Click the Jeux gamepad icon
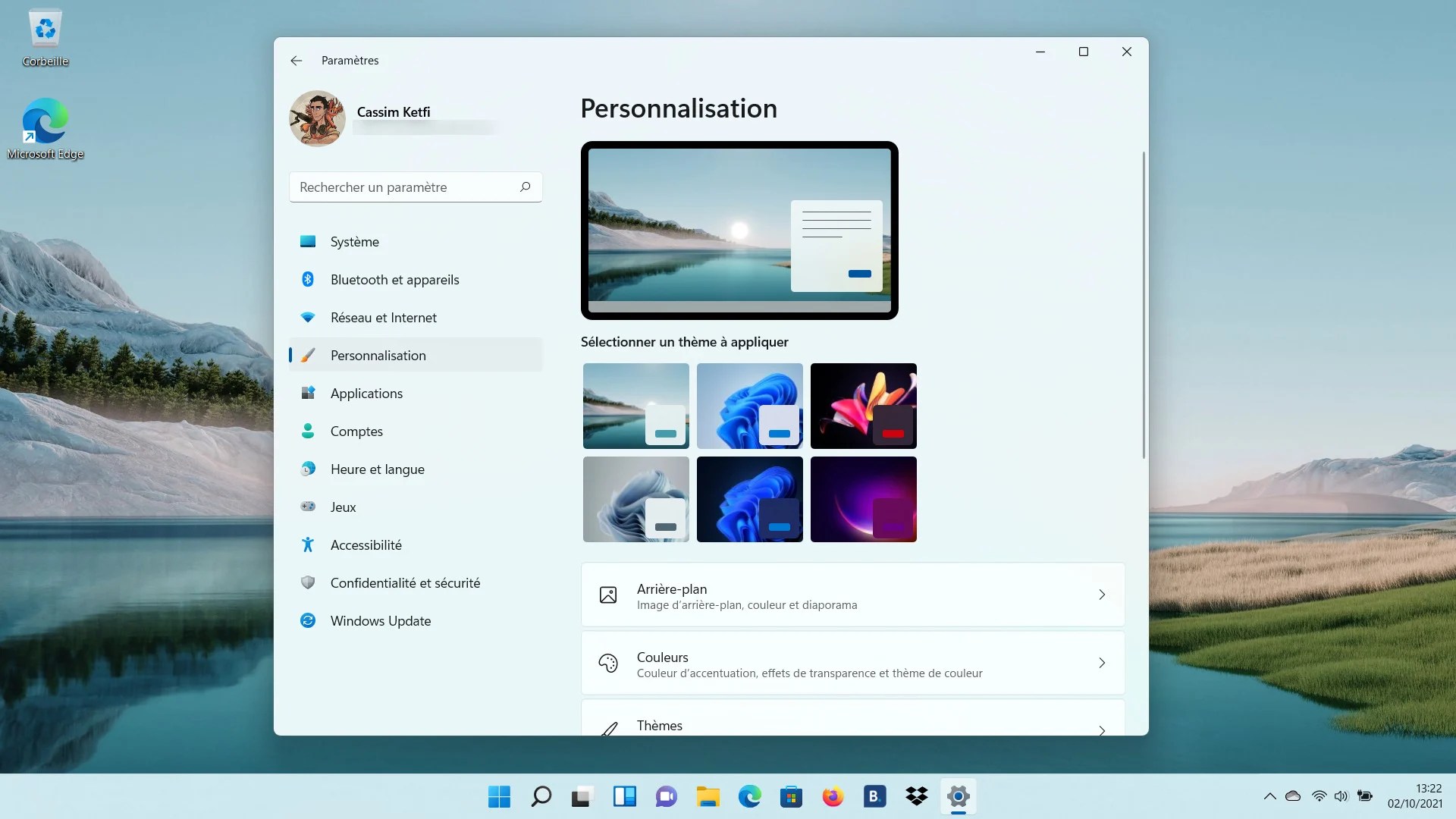Viewport: 1456px width, 819px height. point(308,507)
